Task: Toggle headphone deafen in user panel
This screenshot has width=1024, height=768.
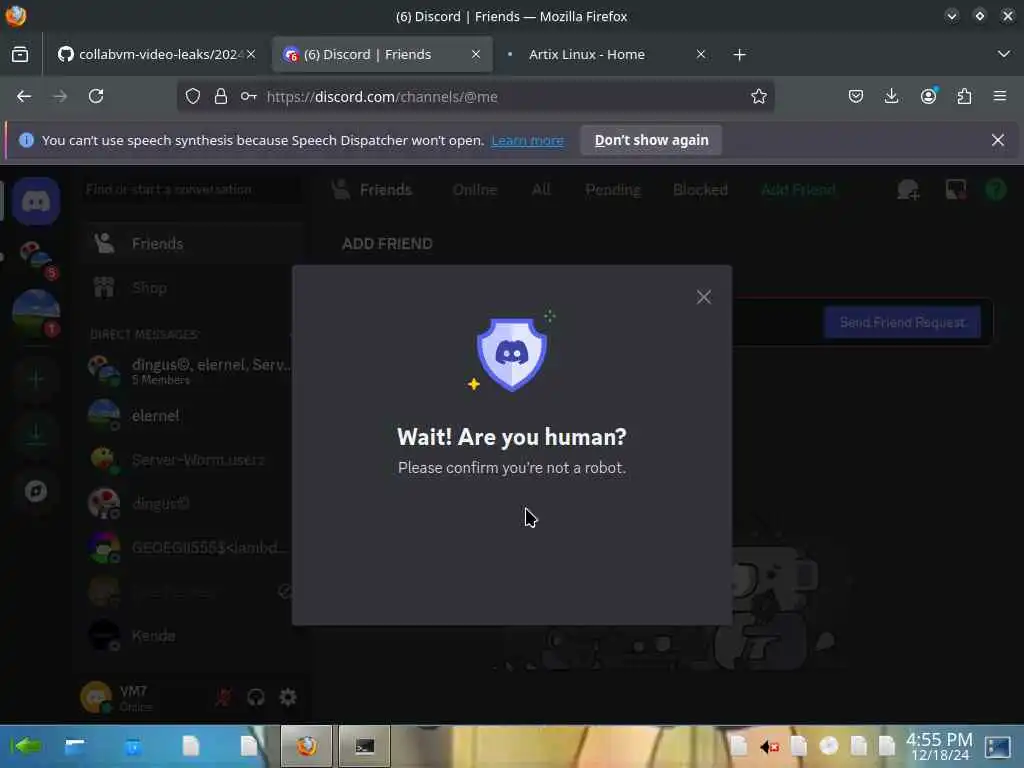Action: [256, 697]
